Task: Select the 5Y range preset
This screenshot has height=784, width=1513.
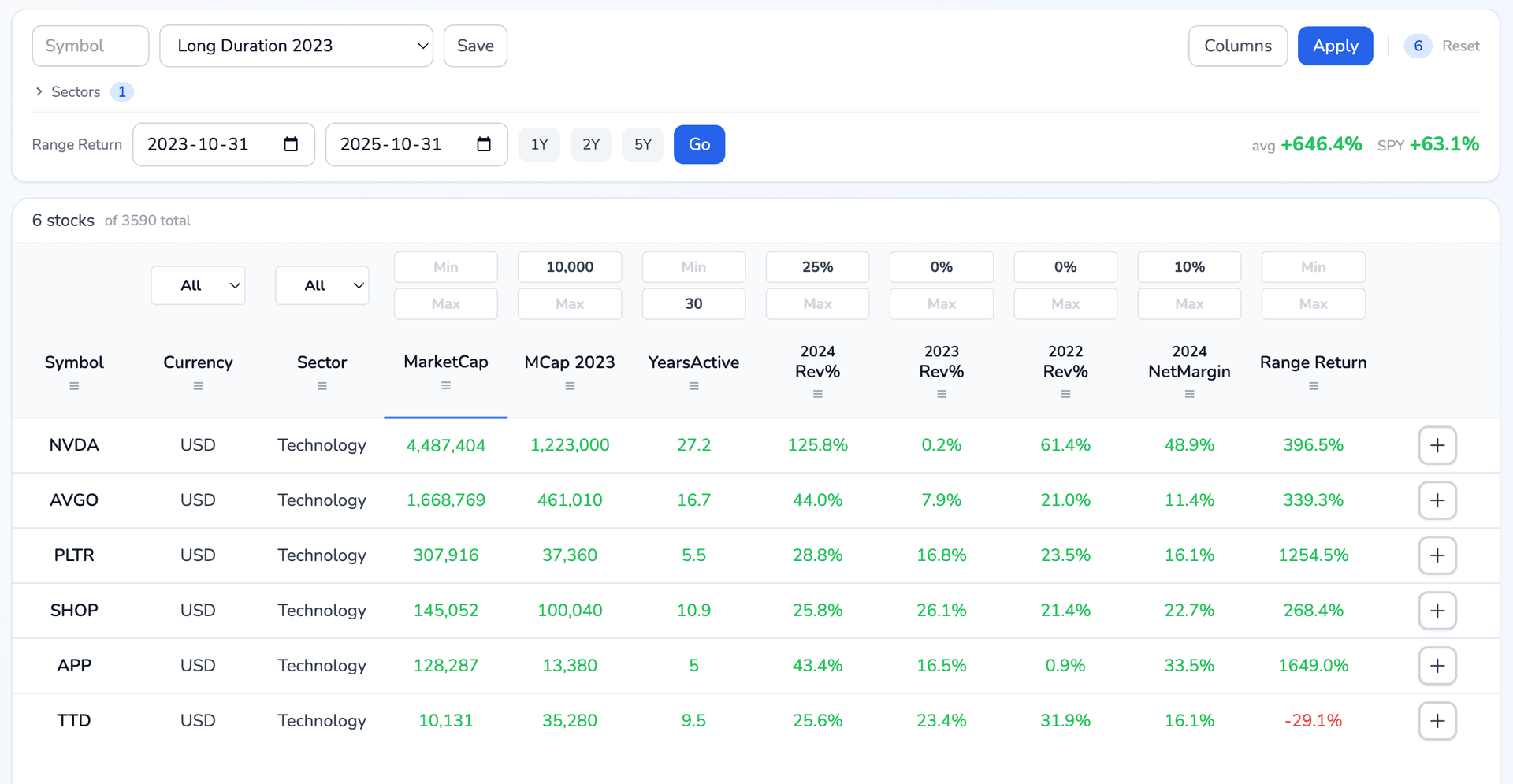Action: coord(643,144)
